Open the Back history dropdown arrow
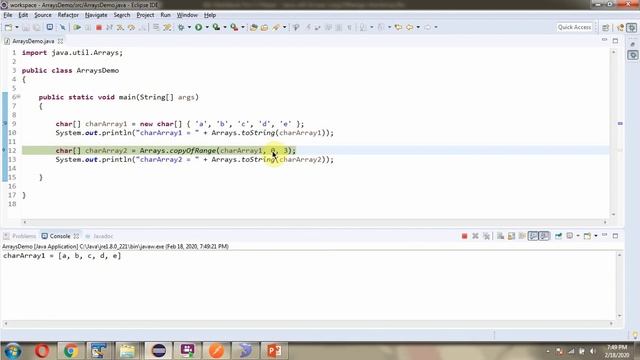Screen dimensions: 640x360 pos(418,27)
